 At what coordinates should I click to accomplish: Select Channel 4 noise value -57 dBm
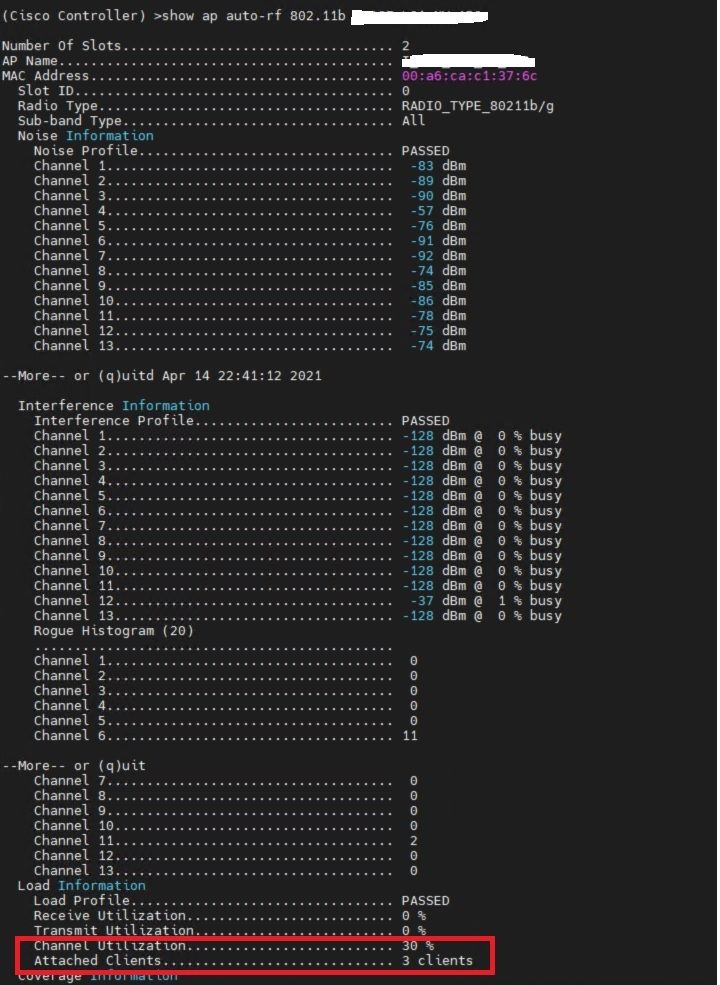pos(438,211)
